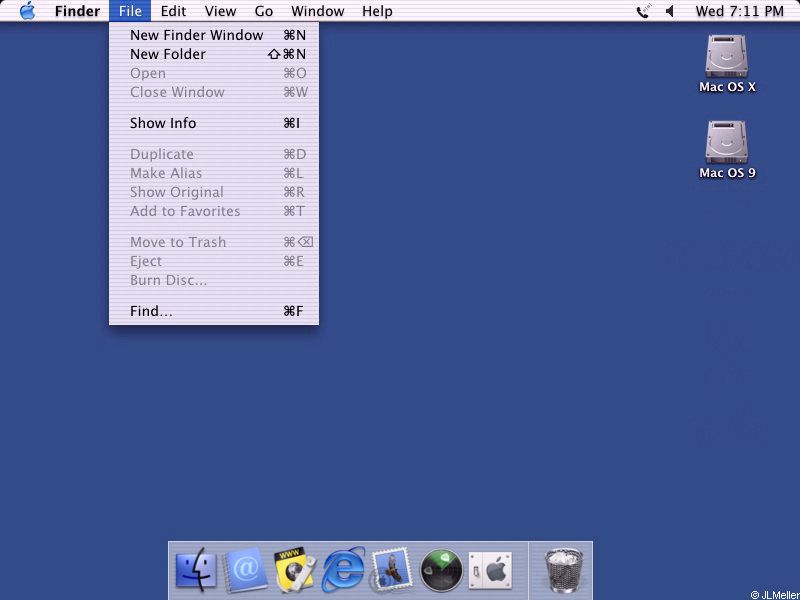This screenshot has width=800, height=600.
Task: Open the round radar-style Dock icon
Action: 441,570
